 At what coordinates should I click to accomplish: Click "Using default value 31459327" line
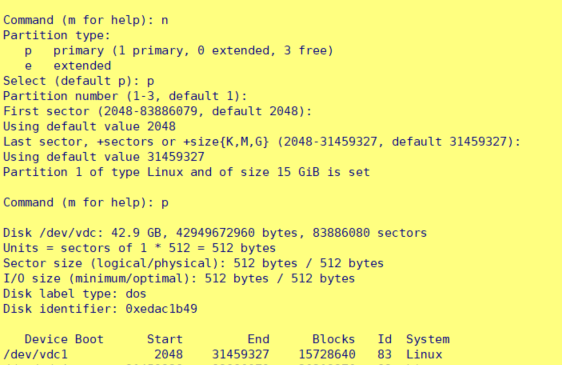tap(104, 157)
